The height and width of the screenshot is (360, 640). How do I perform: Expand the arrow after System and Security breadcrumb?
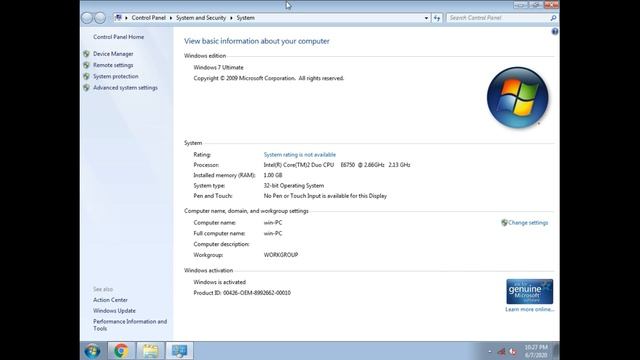tap(231, 18)
